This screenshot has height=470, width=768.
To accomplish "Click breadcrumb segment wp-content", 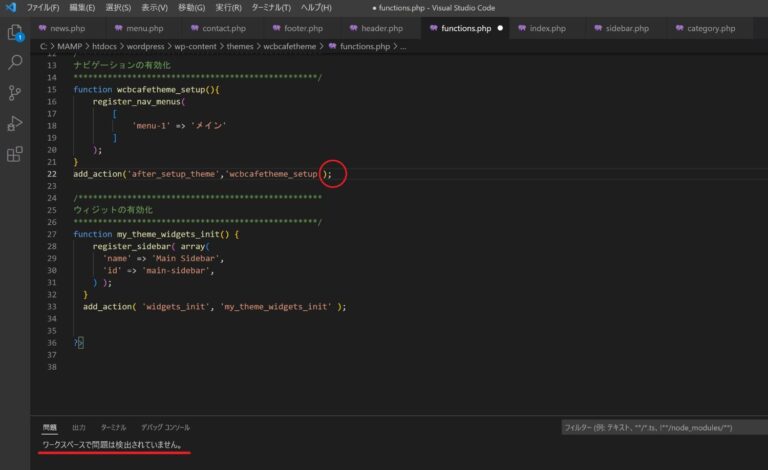I will (x=195, y=46).
